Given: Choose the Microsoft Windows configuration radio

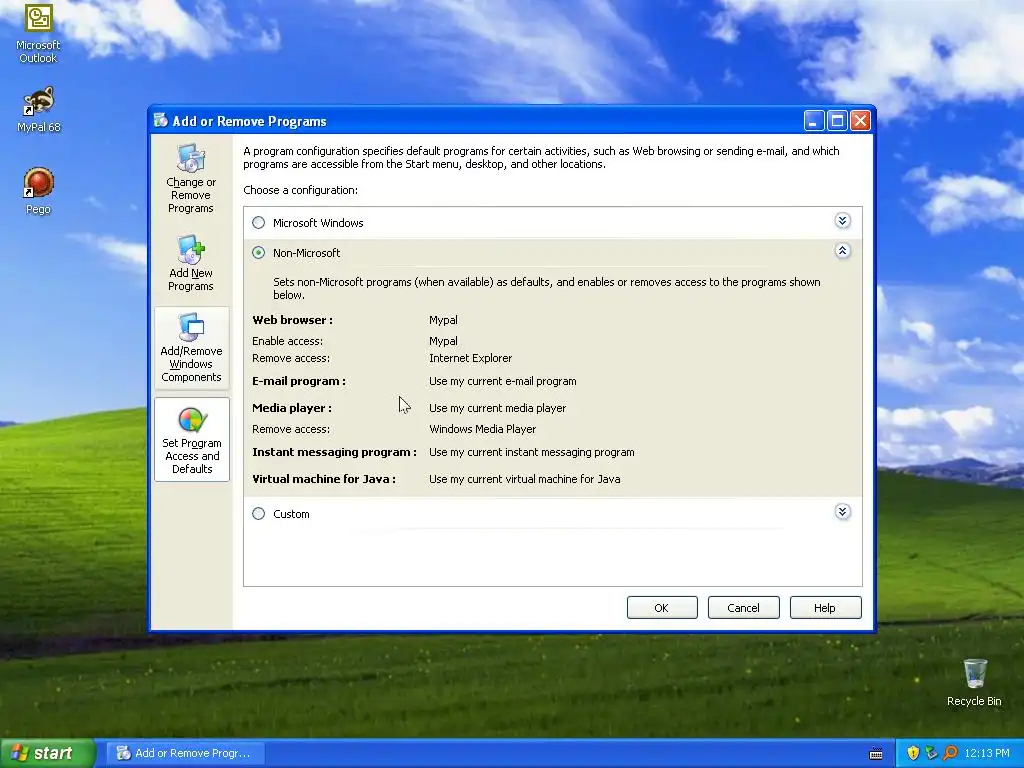Looking at the screenshot, I should (x=259, y=223).
